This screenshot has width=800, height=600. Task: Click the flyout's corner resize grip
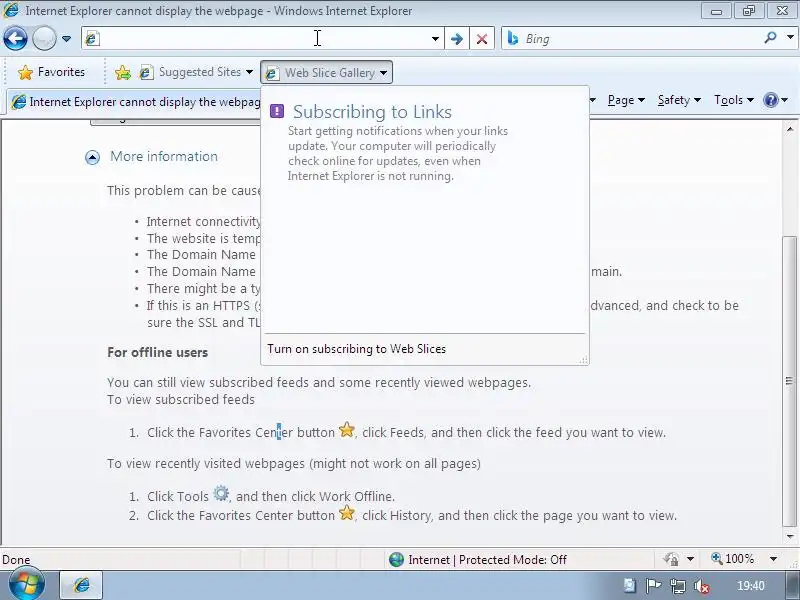(584, 360)
